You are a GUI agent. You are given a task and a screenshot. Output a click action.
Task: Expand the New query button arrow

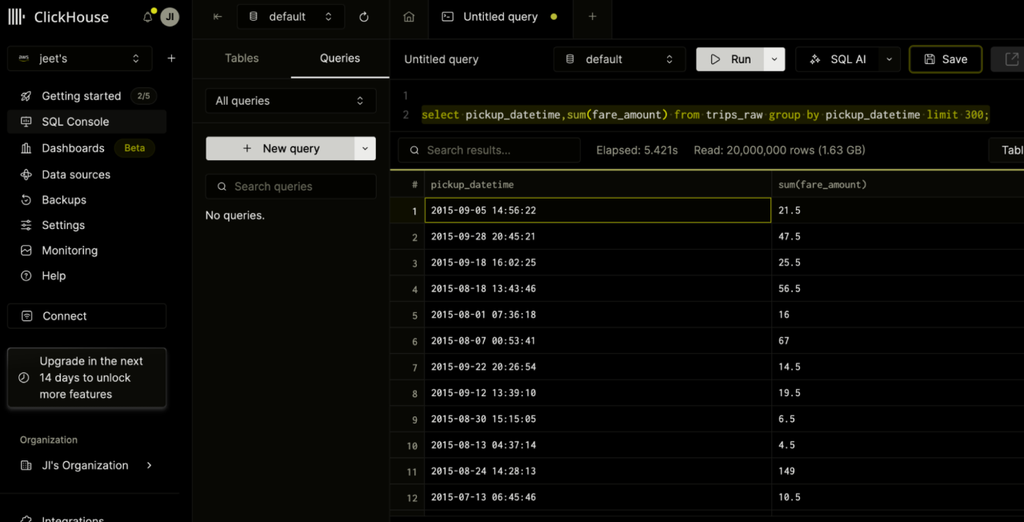pyautogui.click(x=365, y=148)
